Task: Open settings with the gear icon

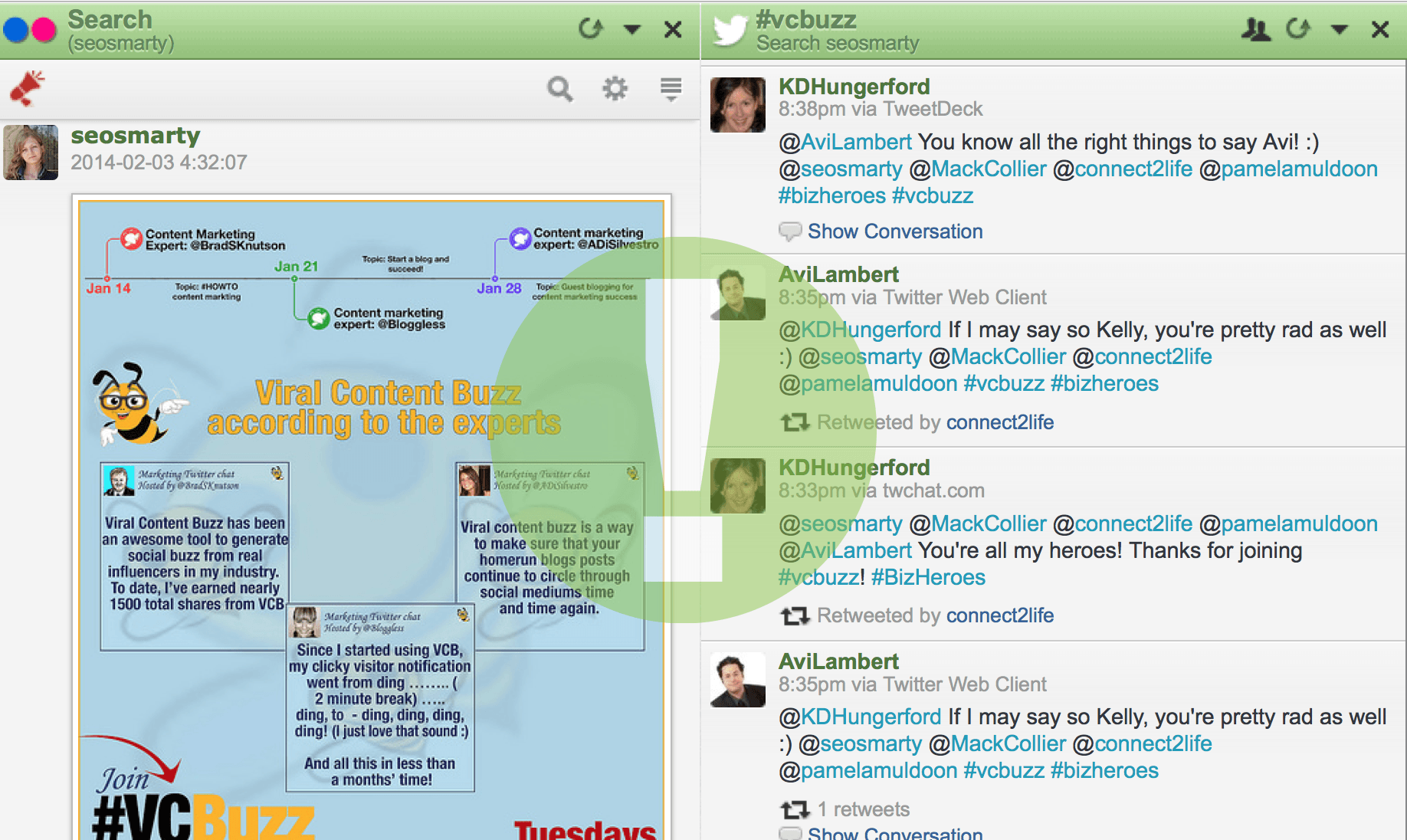Action: (615, 89)
